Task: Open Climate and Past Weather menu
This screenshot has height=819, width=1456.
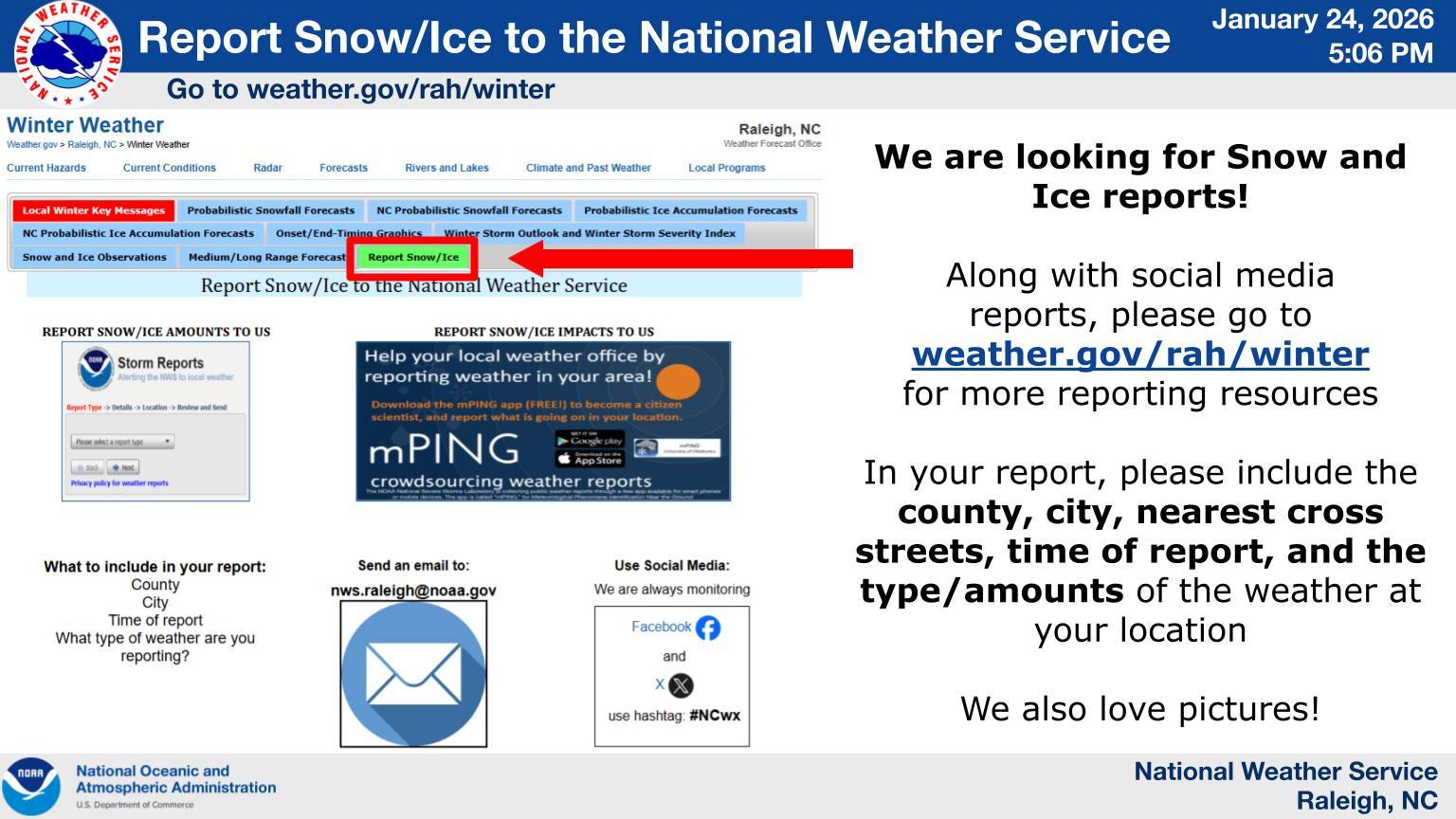Action: click(x=589, y=168)
